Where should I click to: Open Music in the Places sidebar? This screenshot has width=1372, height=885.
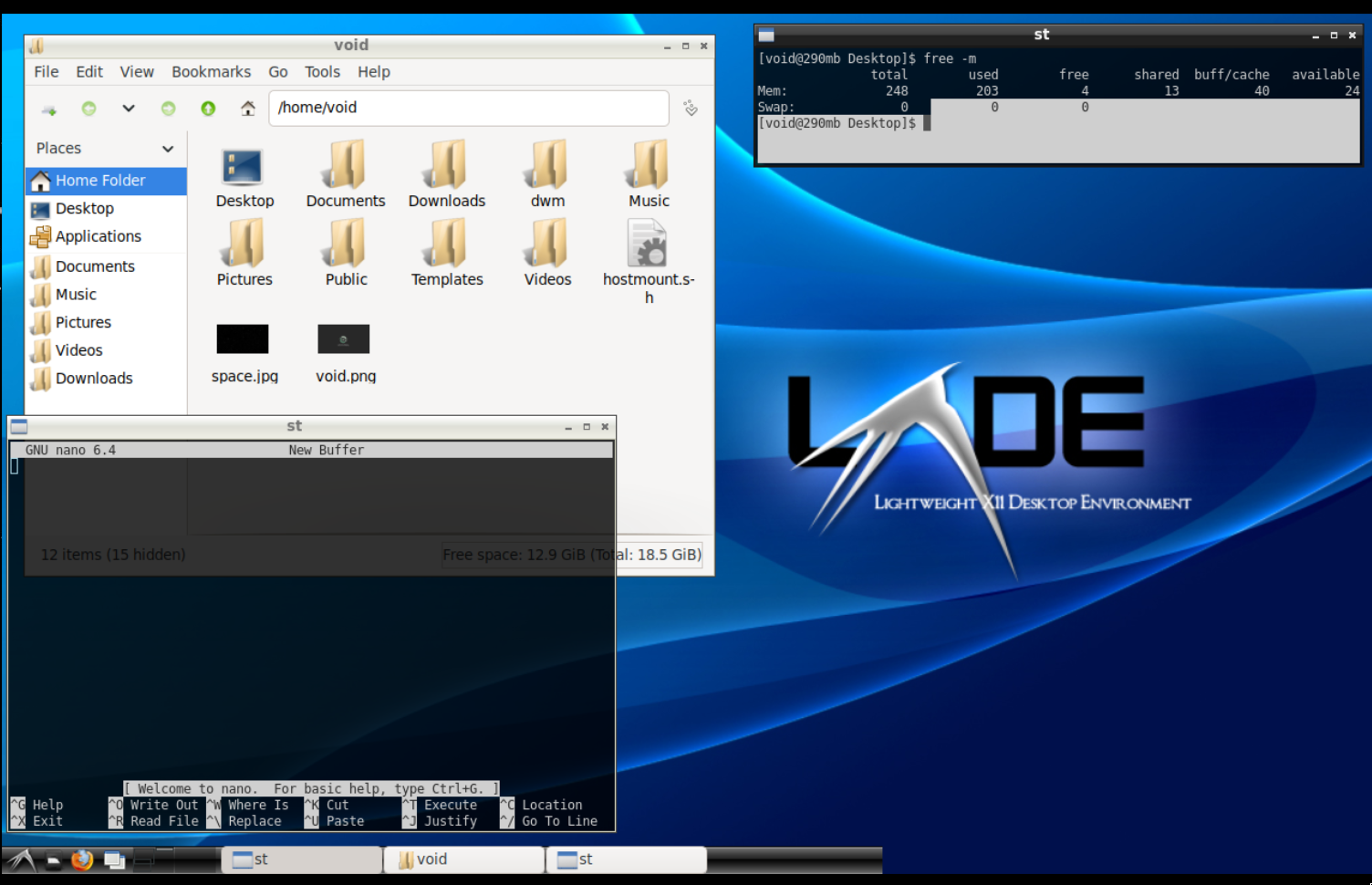click(x=106, y=295)
